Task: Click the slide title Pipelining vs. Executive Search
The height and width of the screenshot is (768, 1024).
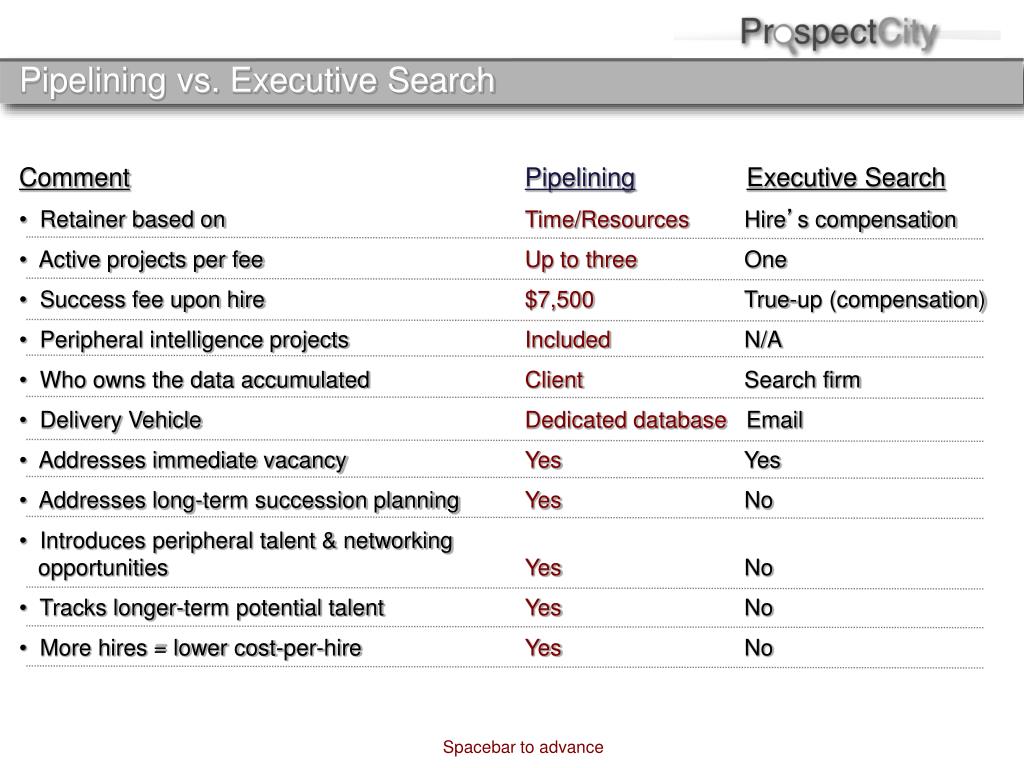Action: (x=257, y=81)
